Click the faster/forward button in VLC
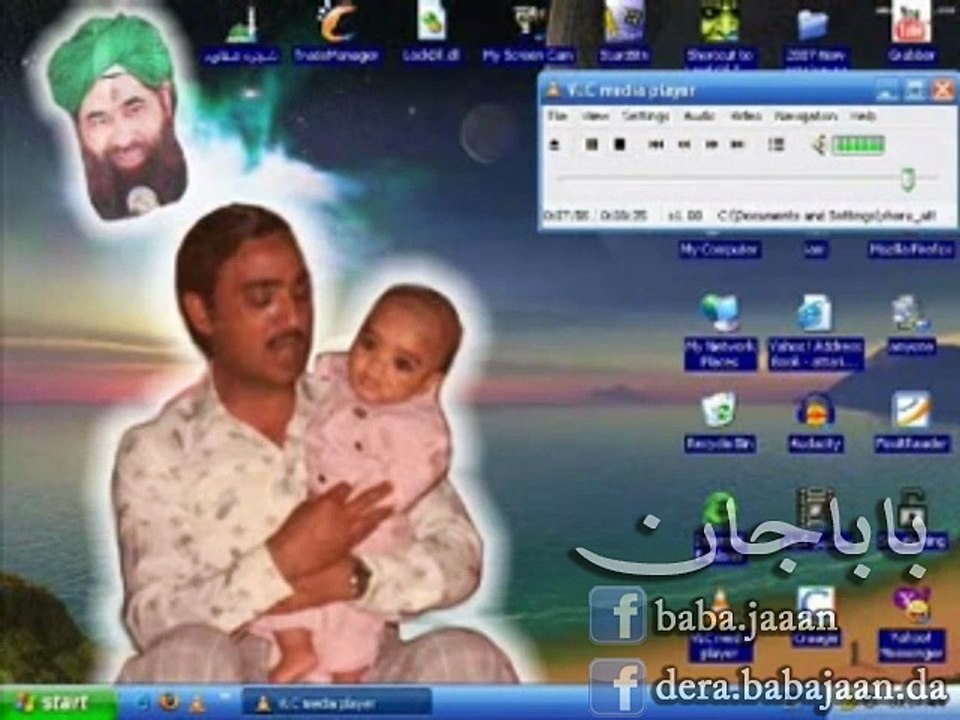960x720 pixels. point(711,144)
